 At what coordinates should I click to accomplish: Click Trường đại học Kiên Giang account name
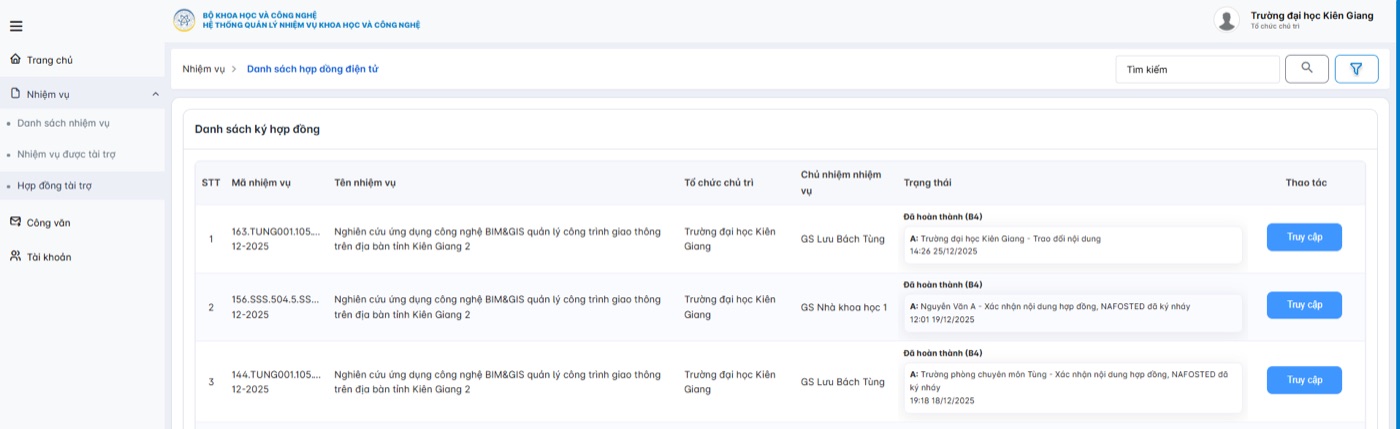(x=1311, y=15)
